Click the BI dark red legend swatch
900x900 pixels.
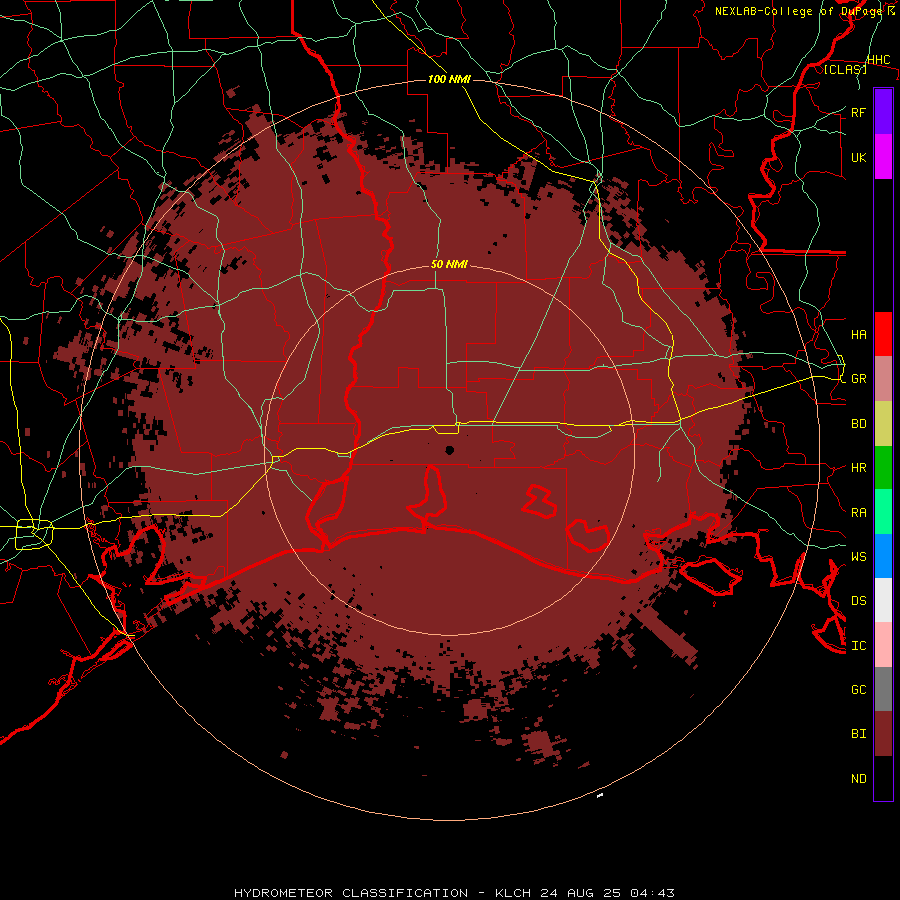(883, 734)
